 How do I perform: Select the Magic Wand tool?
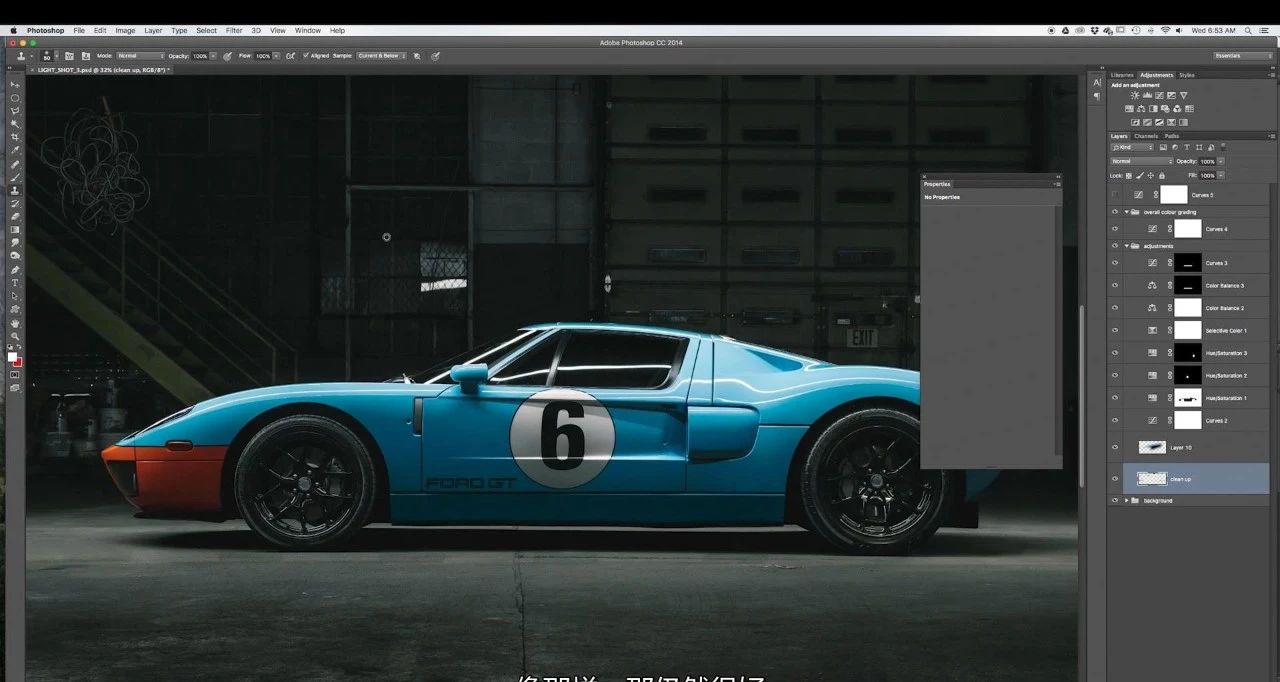[x=15, y=122]
